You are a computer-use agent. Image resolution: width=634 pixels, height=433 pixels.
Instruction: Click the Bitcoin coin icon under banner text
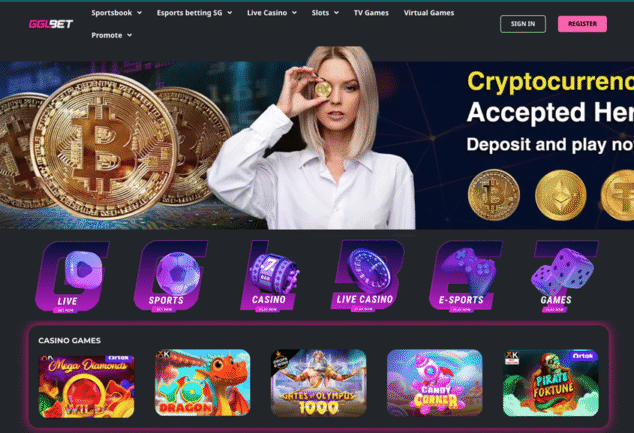pos(493,195)
